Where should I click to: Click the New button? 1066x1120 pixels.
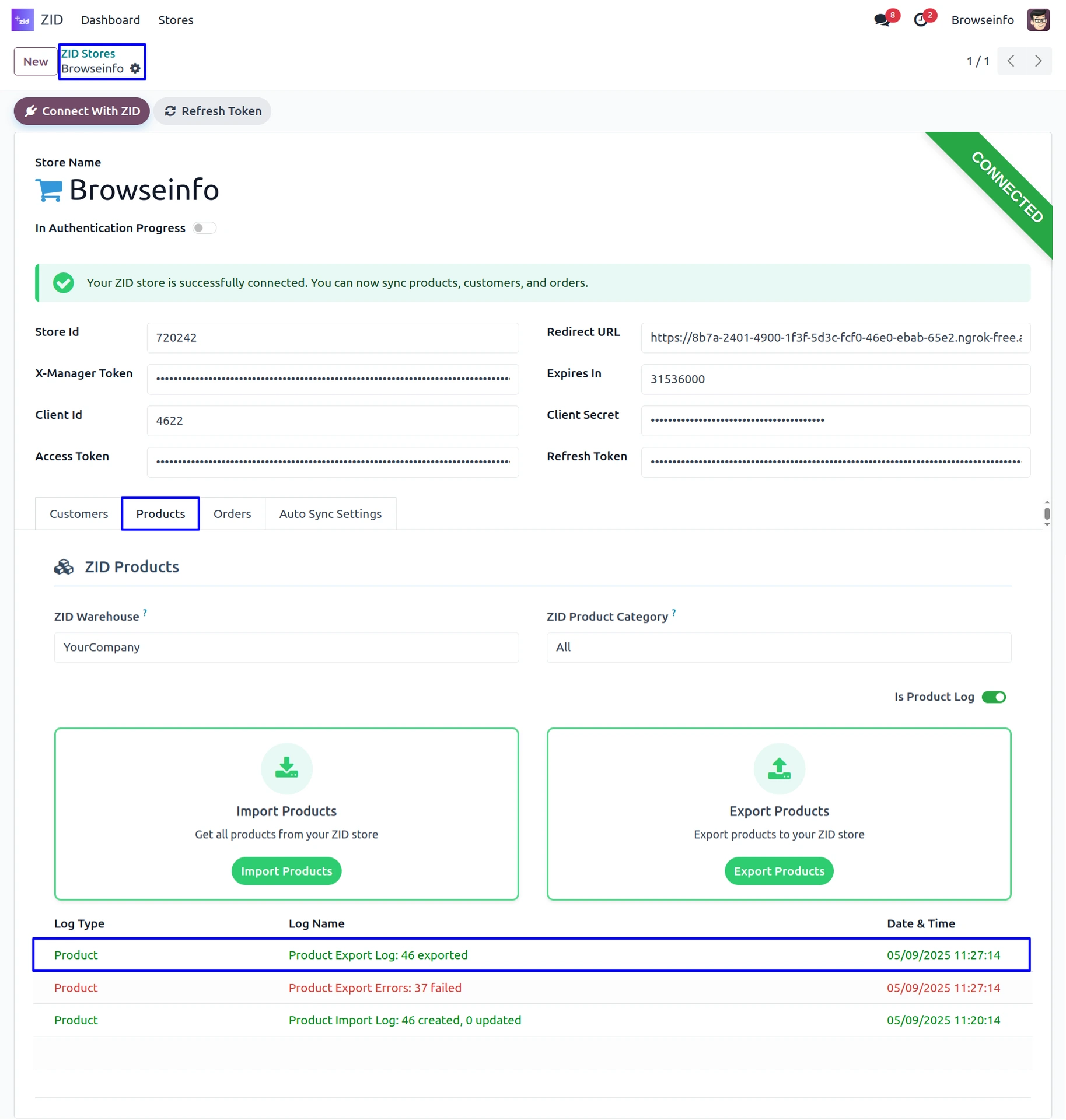[x=36, y=61]
